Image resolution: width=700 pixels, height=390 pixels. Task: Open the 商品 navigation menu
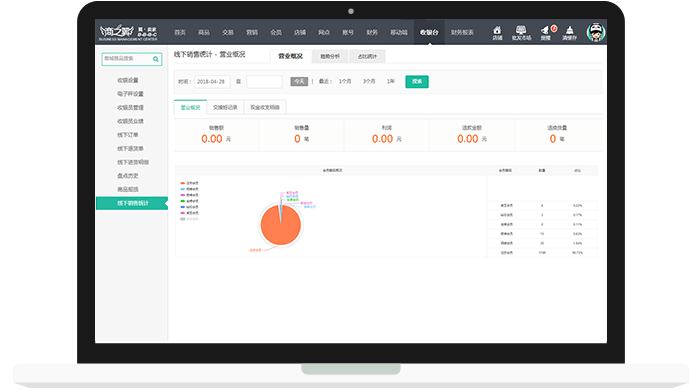tap(204, 32)
